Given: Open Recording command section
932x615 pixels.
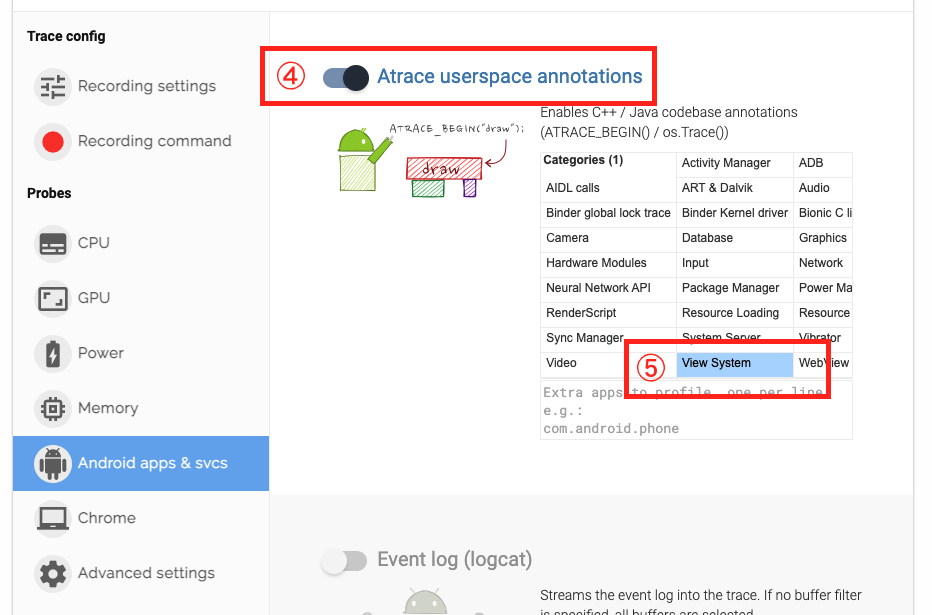Looking at the screenshot, I should pos(141,141).
